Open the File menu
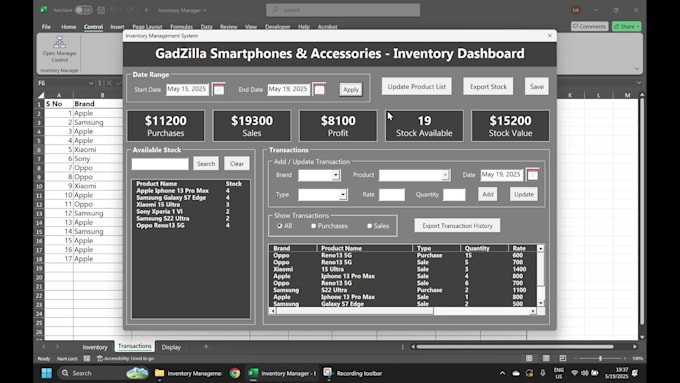The width and height of the screenshot is (680, 383). point(46,27)
